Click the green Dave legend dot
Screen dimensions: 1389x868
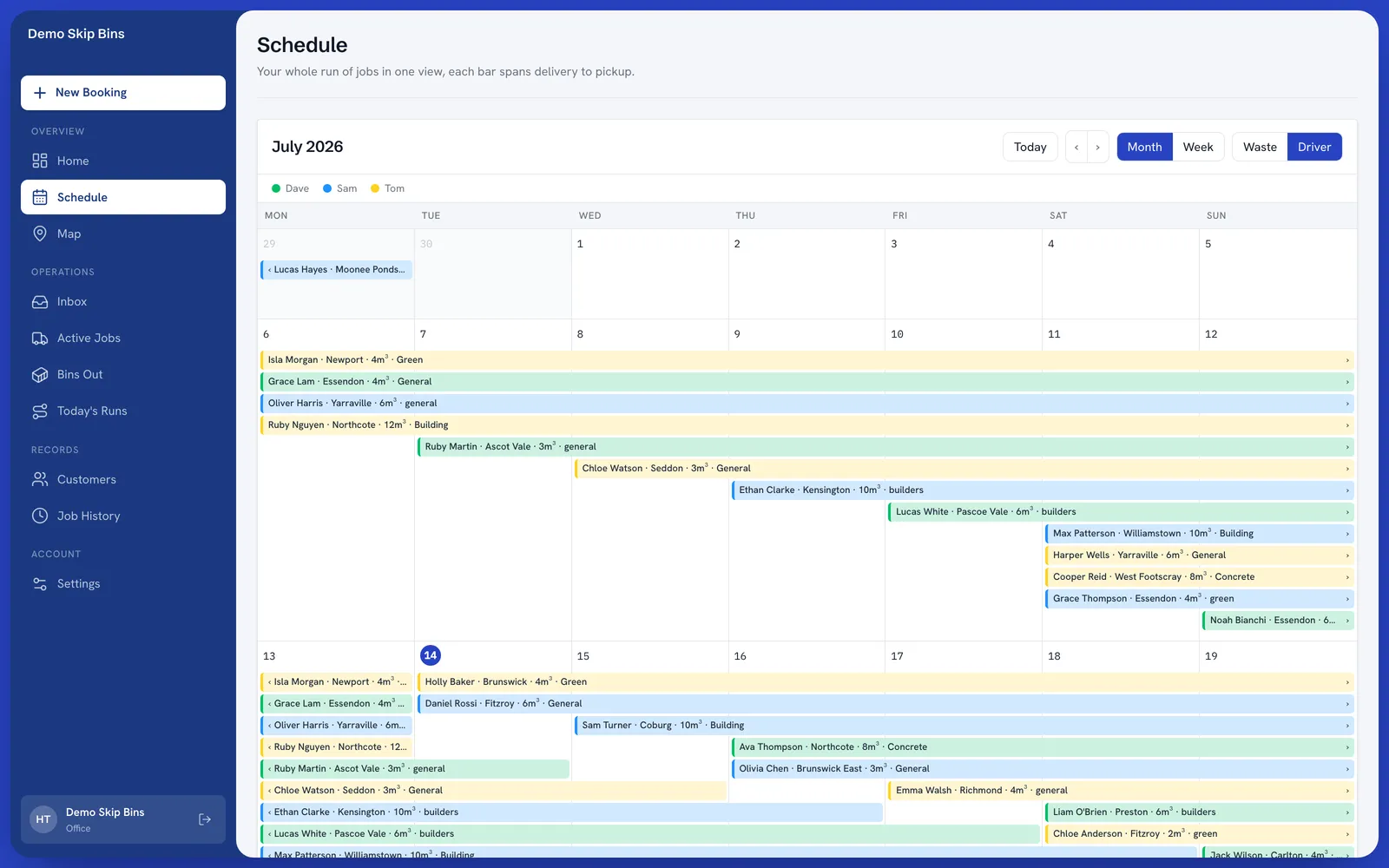[276, 188]
